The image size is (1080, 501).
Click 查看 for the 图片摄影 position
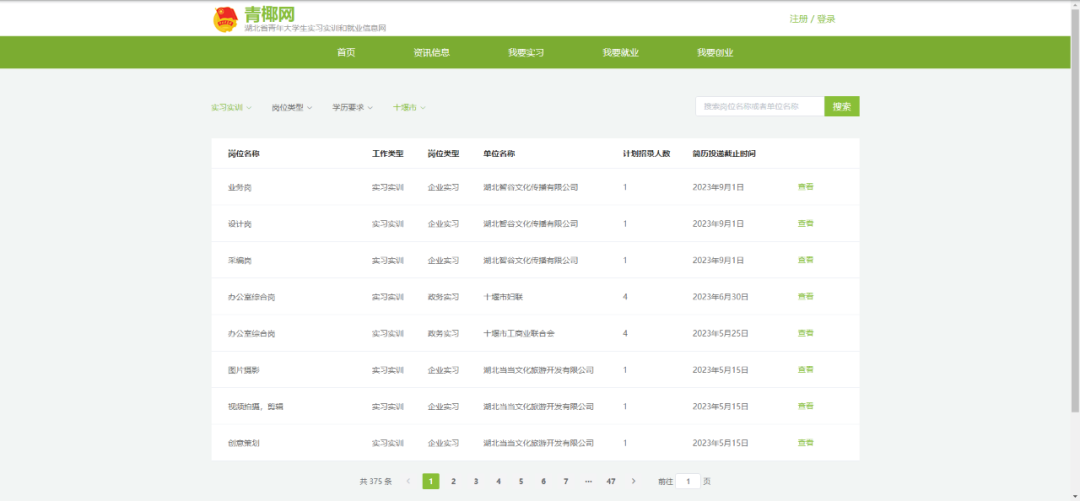pos(805,369)
